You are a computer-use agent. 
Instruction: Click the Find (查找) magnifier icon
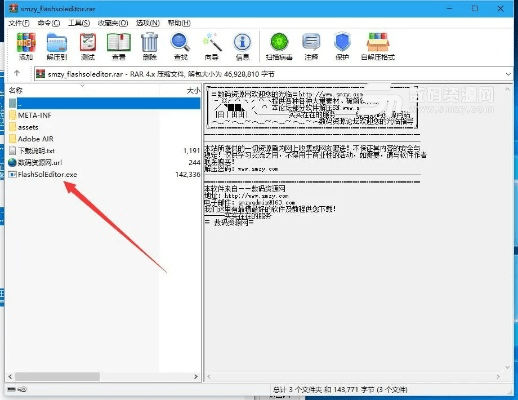(181, 47)
